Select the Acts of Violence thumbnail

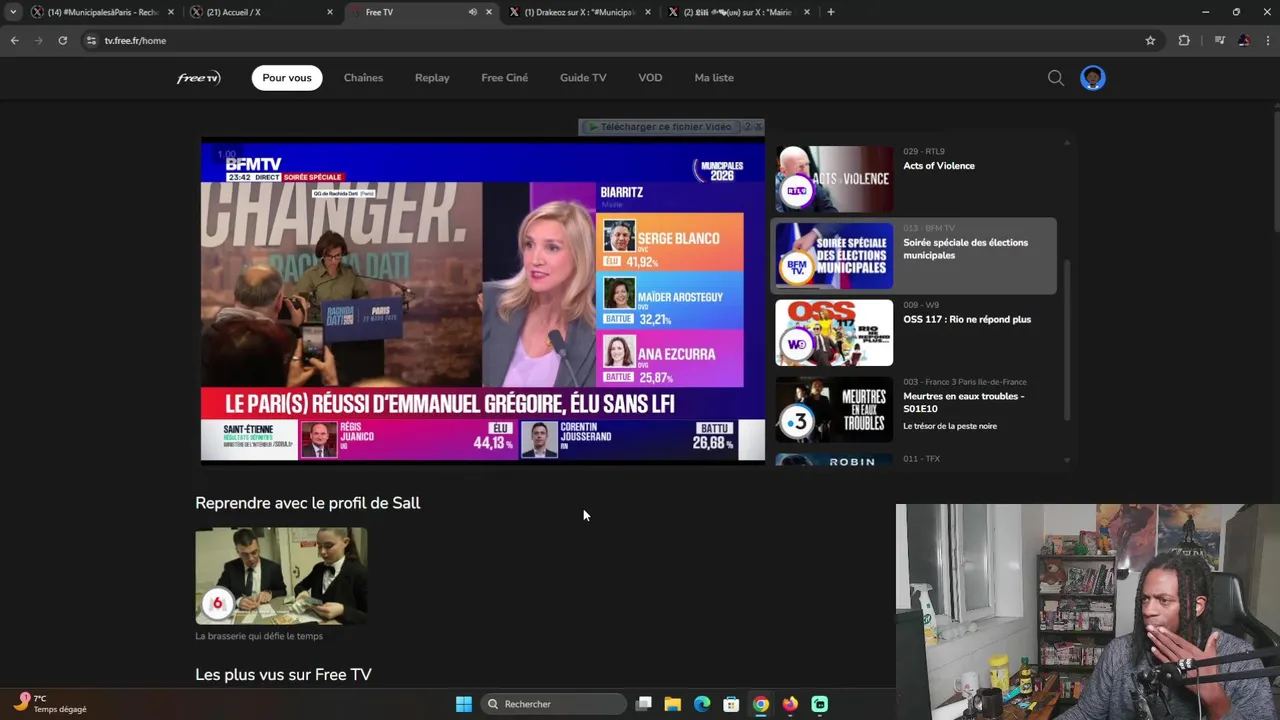(x=834, y=179)
